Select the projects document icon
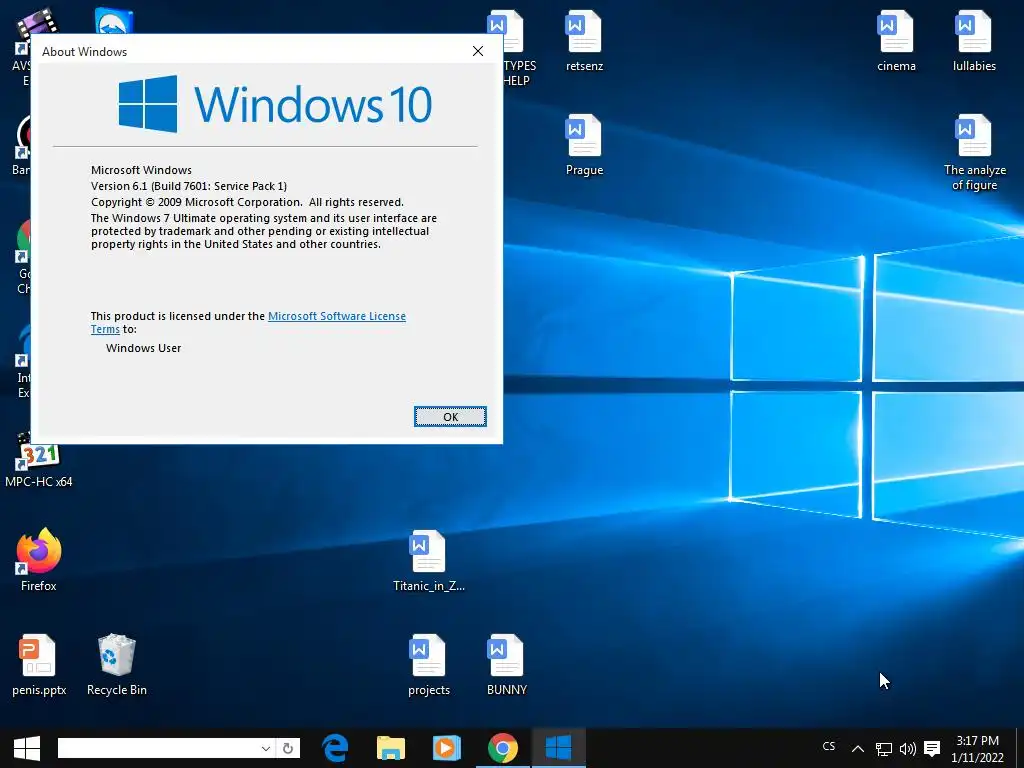 (x=428, y=665)
